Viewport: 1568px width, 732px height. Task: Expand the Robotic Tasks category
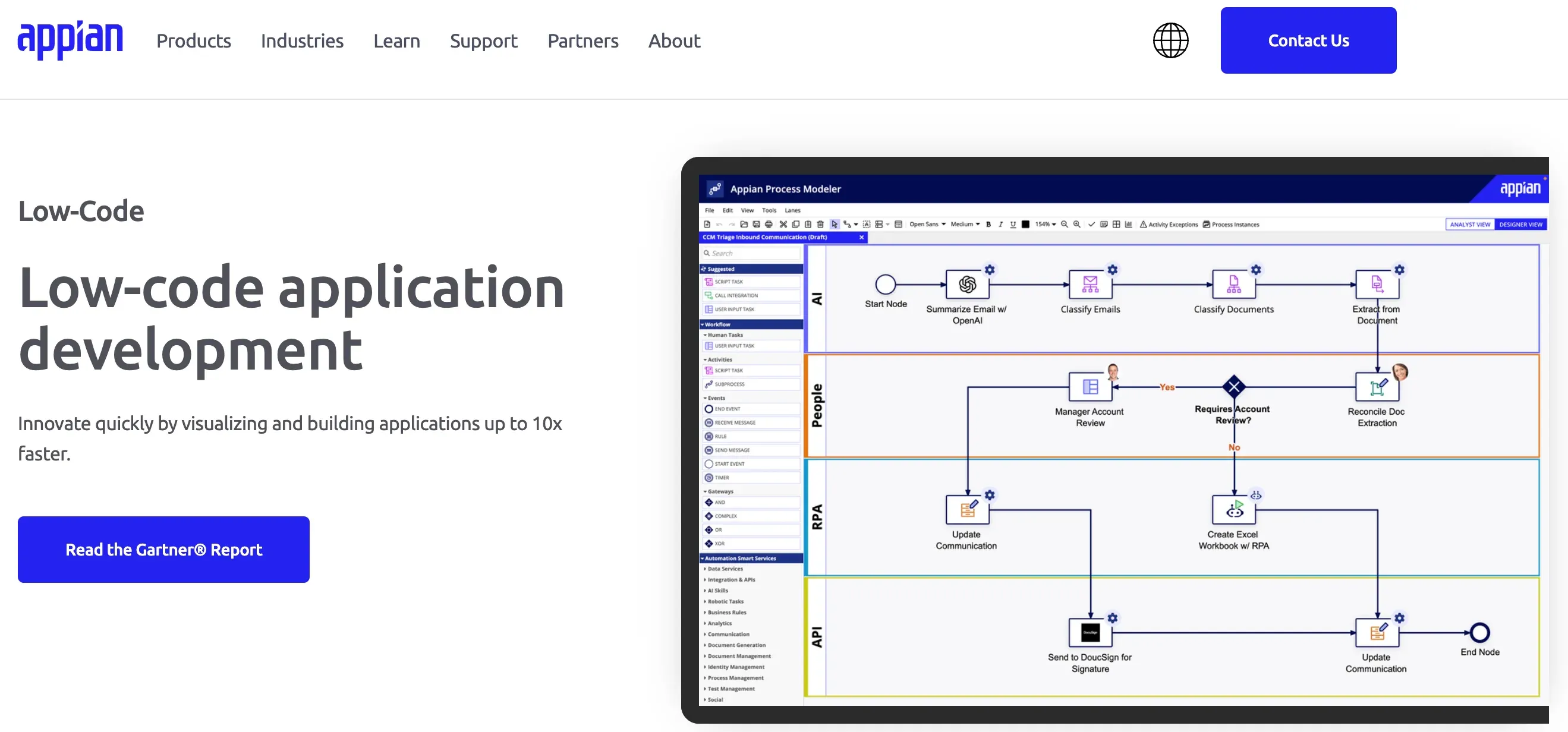coord(725,602)
